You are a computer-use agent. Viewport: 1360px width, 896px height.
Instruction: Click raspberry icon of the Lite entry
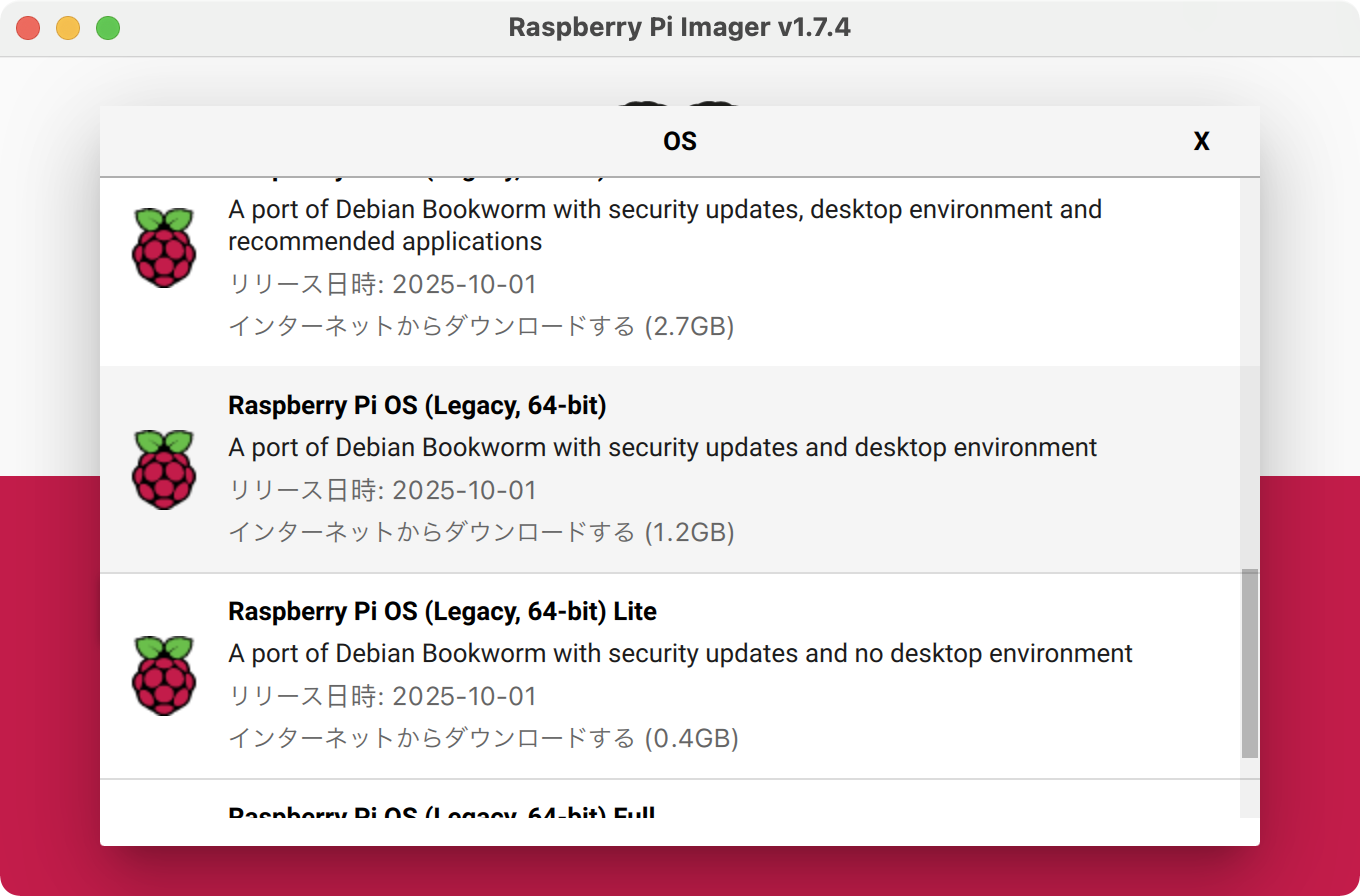[163, 676]
